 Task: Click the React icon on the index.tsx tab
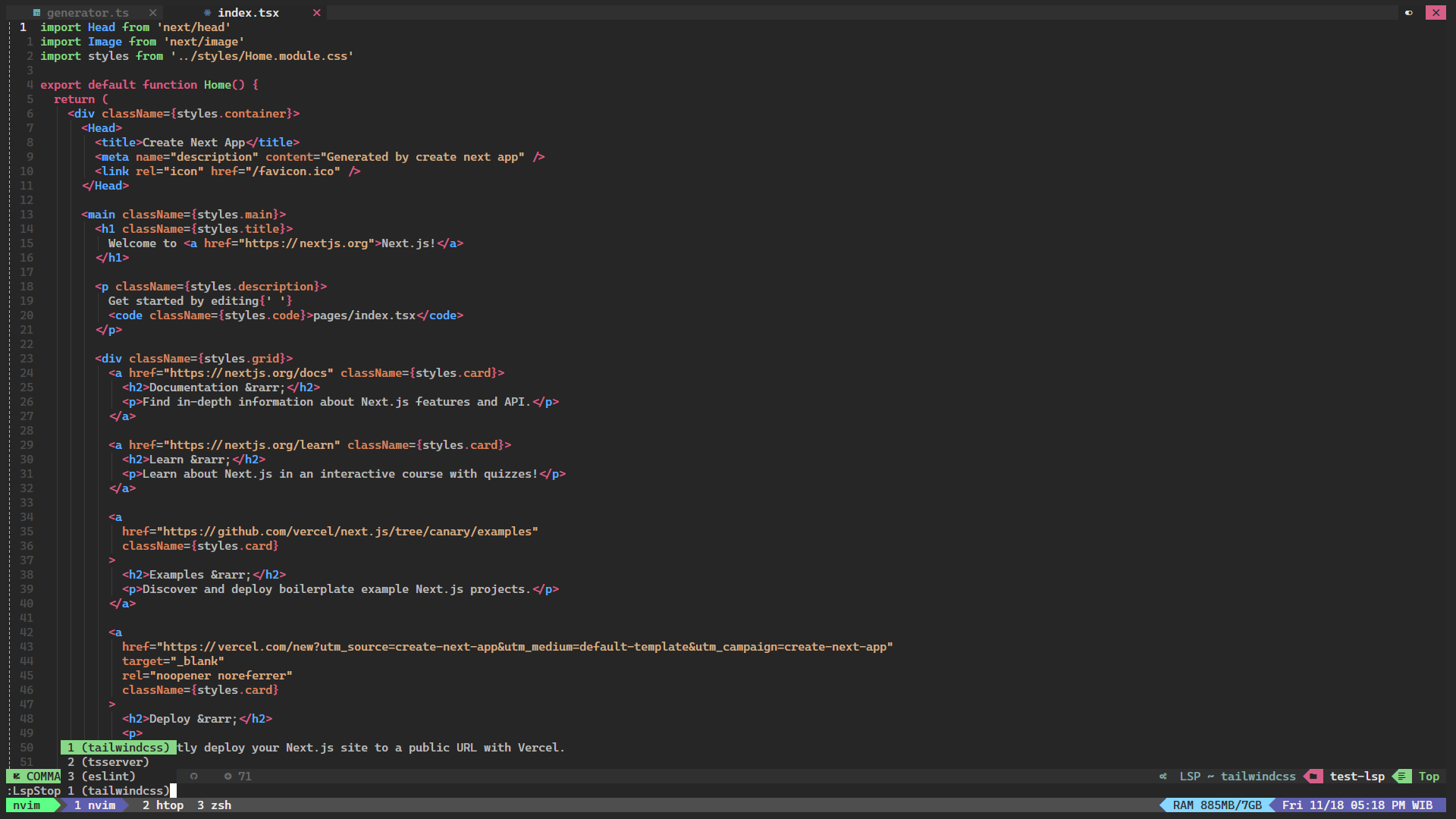207,12
